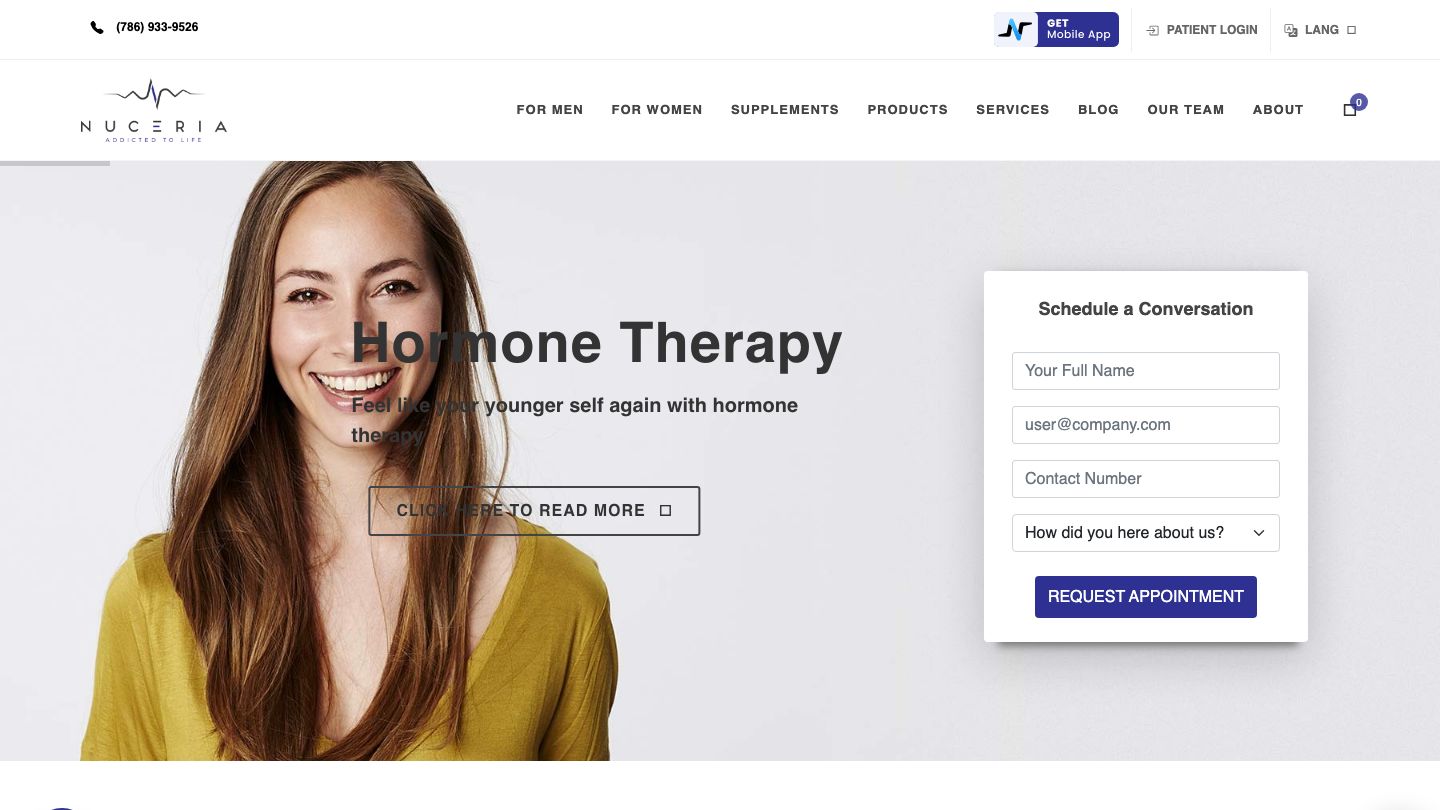The height and width of the screenshot is (810, 1440).
Task: Select Services in the navigation bar
Action: pyautogui.click(x=1013, y=110)
